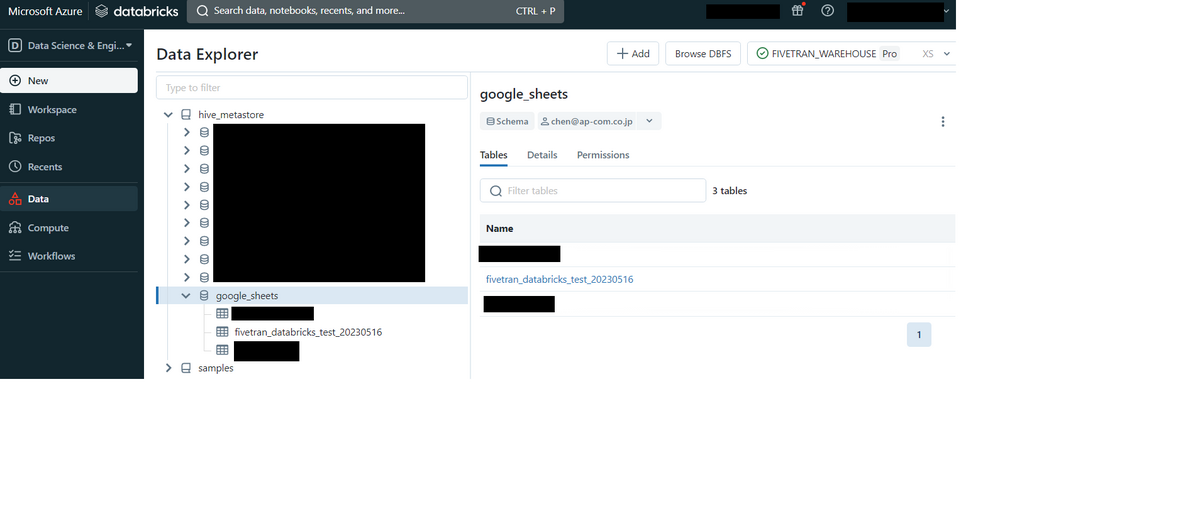Click the Filter tables search field
The height and width of the screenshot is (531, 1200).
coord(593,190)
